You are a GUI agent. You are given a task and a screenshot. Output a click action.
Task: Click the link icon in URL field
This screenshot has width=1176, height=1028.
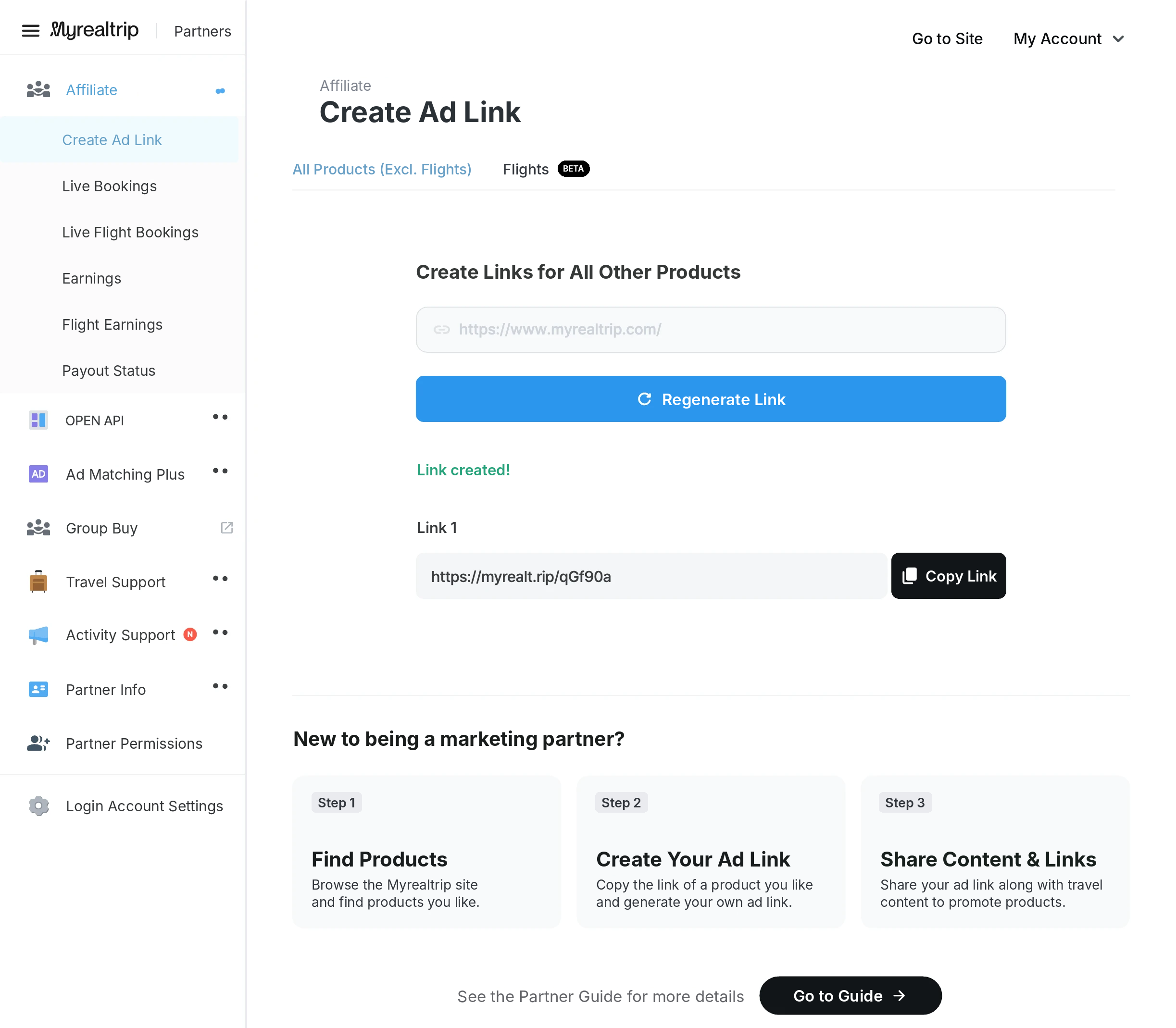point(441,329)
